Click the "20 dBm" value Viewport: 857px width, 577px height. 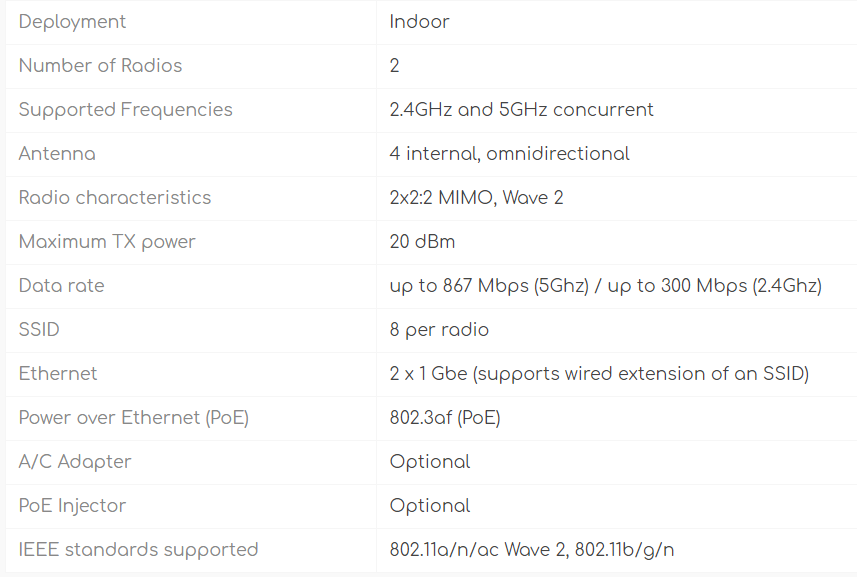423,242
